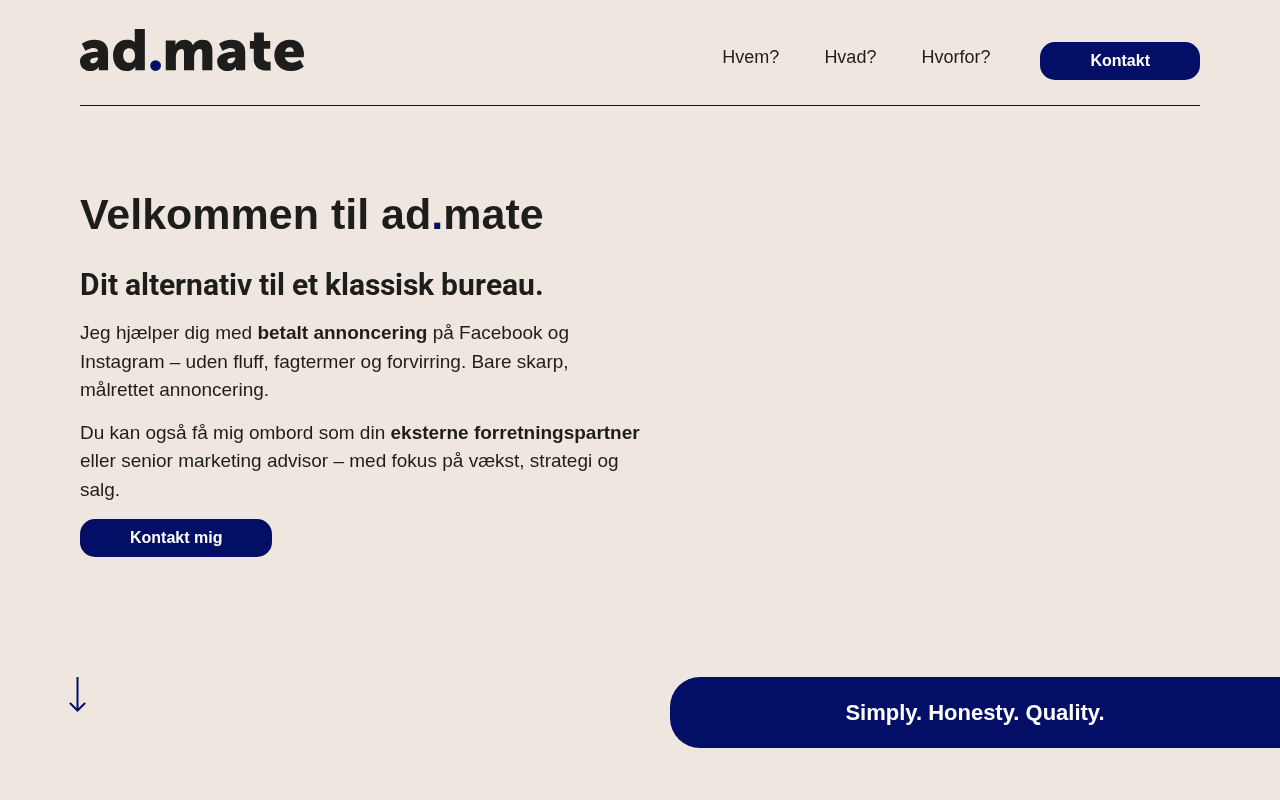Viewport: 1280px width, 800px height.
Task: Click the horizontal divider under the header
Action: 640,105
